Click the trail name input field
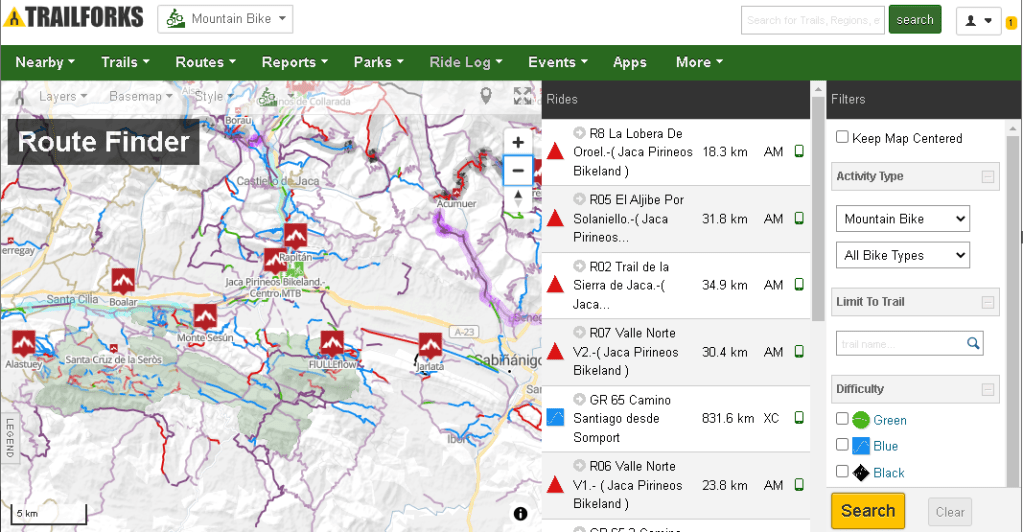 click(x=902, y=343)
